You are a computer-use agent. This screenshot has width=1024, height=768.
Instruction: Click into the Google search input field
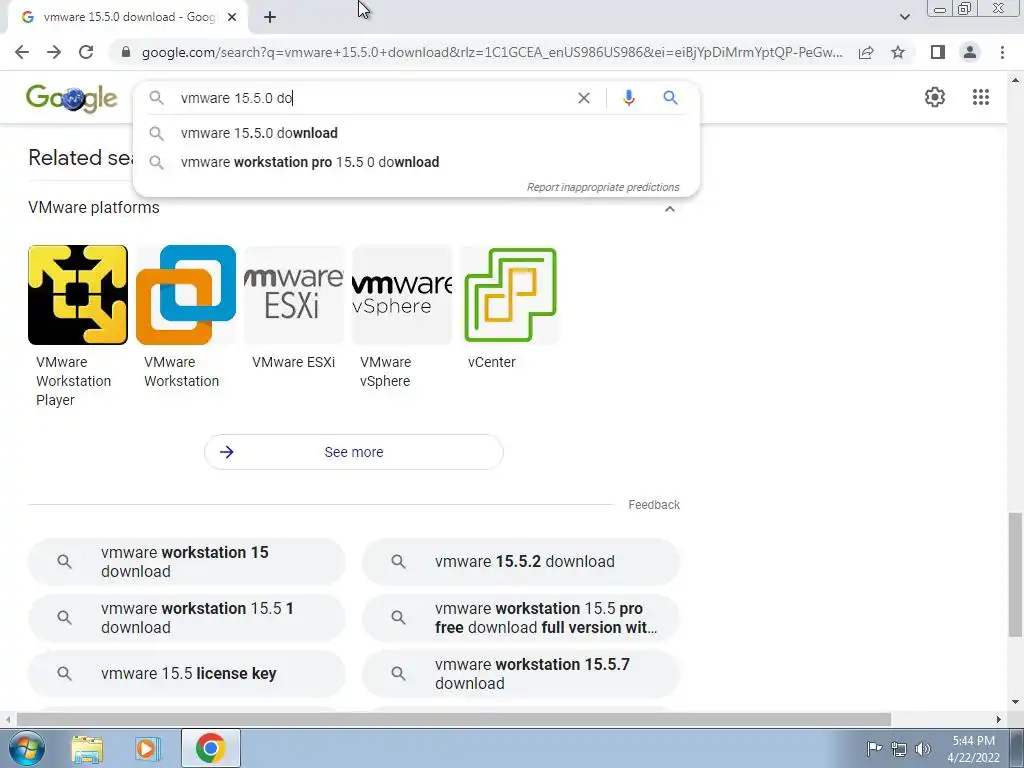click(x=372, y=98)
